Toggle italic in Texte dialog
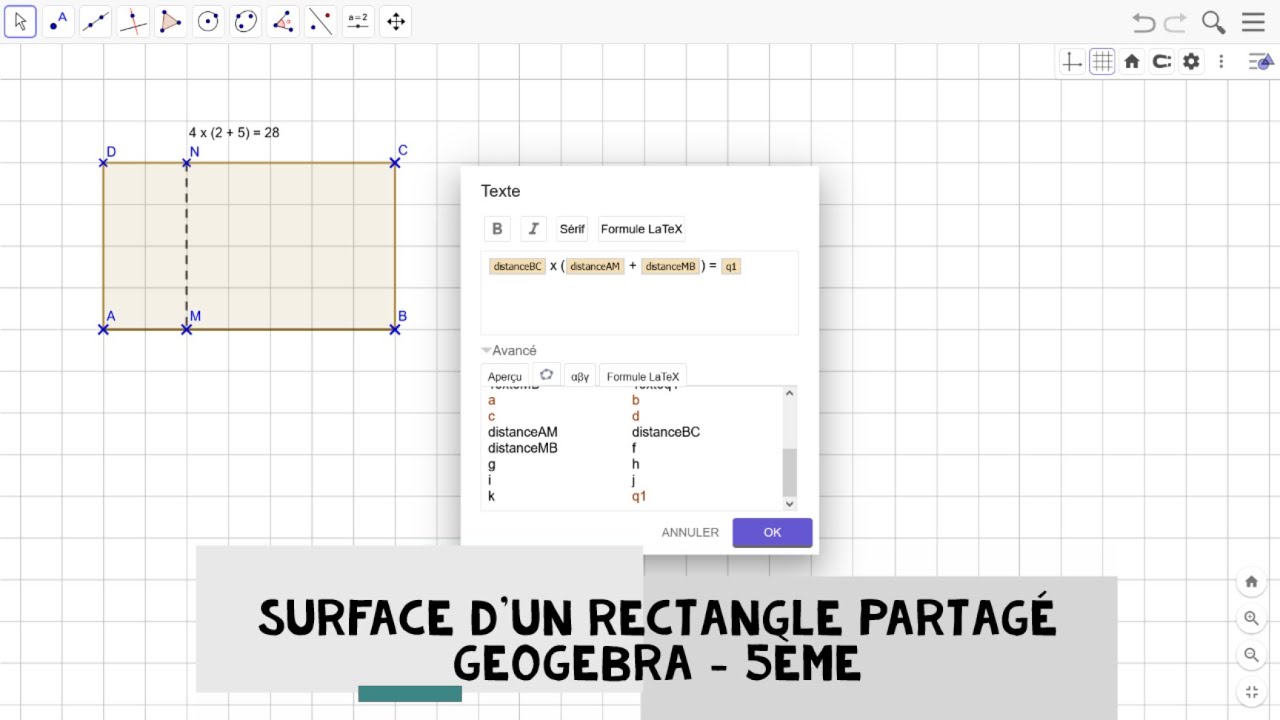This screenshot has height=720, width=1280. click(533, 229)
